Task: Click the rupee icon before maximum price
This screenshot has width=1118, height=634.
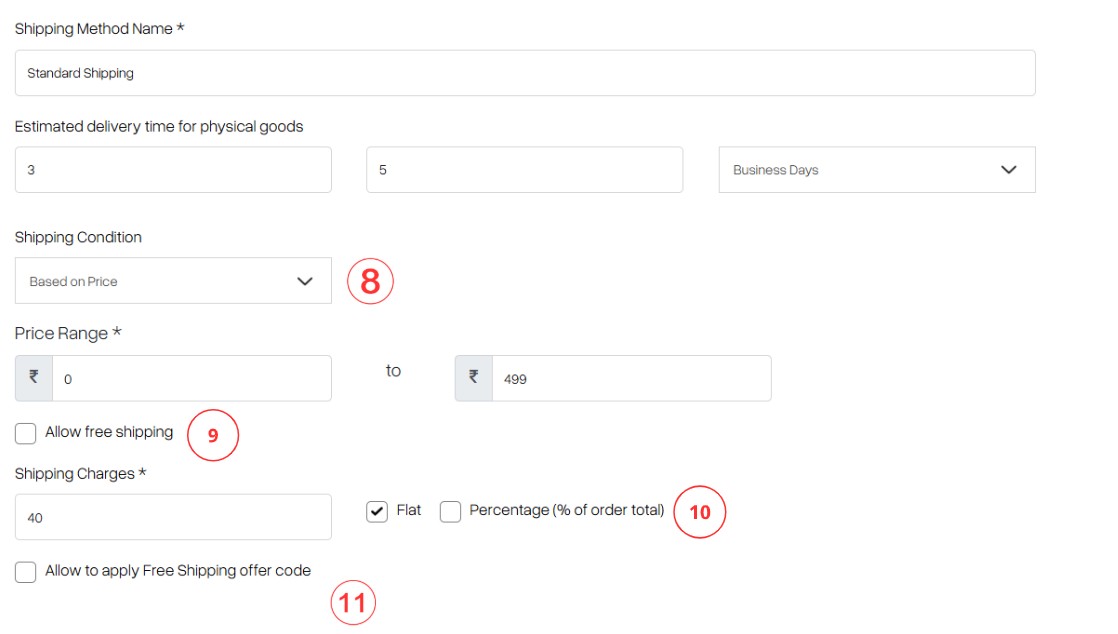Action: (473, 378)
